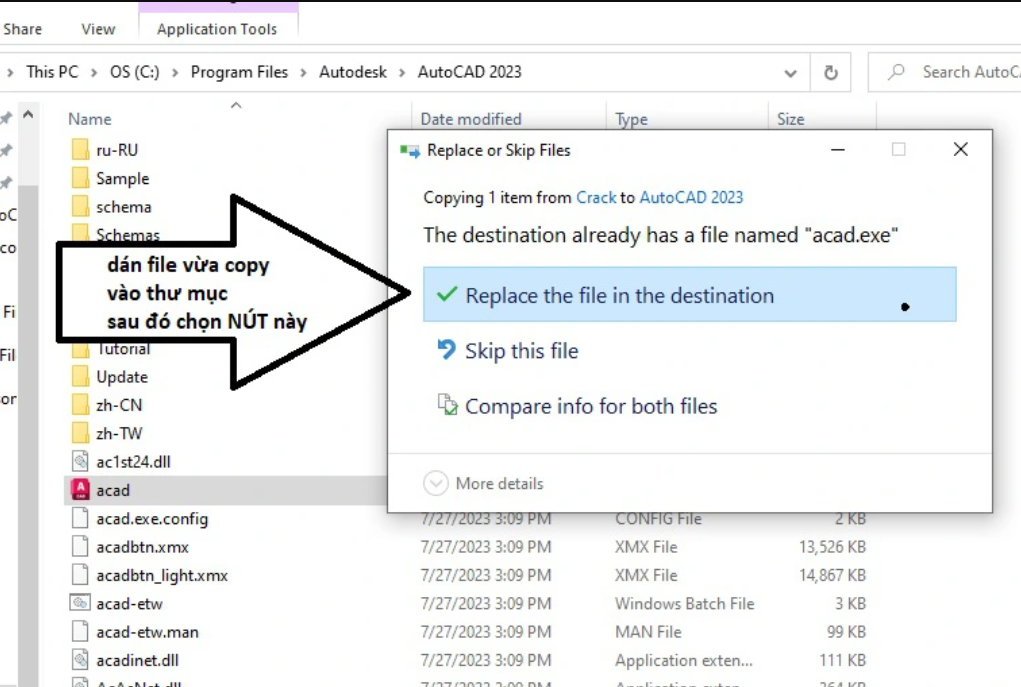
Task: Click the refresh button beside the address bar
Action: (x=830, y=72)
